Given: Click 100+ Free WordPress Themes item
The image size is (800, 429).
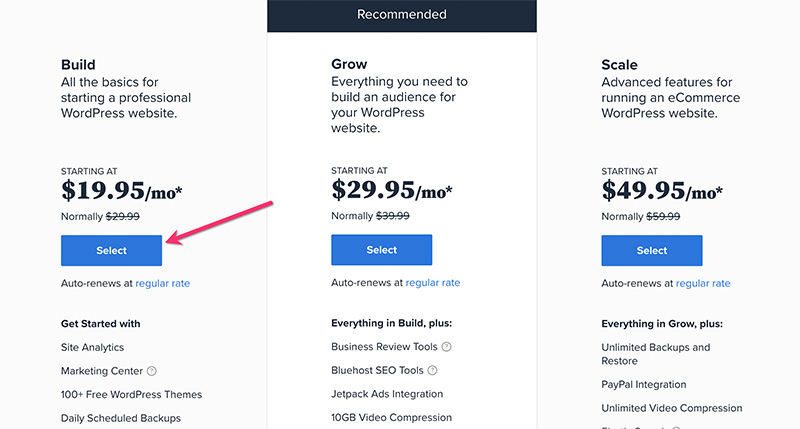Looking at the screenshot, I should click(132, 394).
